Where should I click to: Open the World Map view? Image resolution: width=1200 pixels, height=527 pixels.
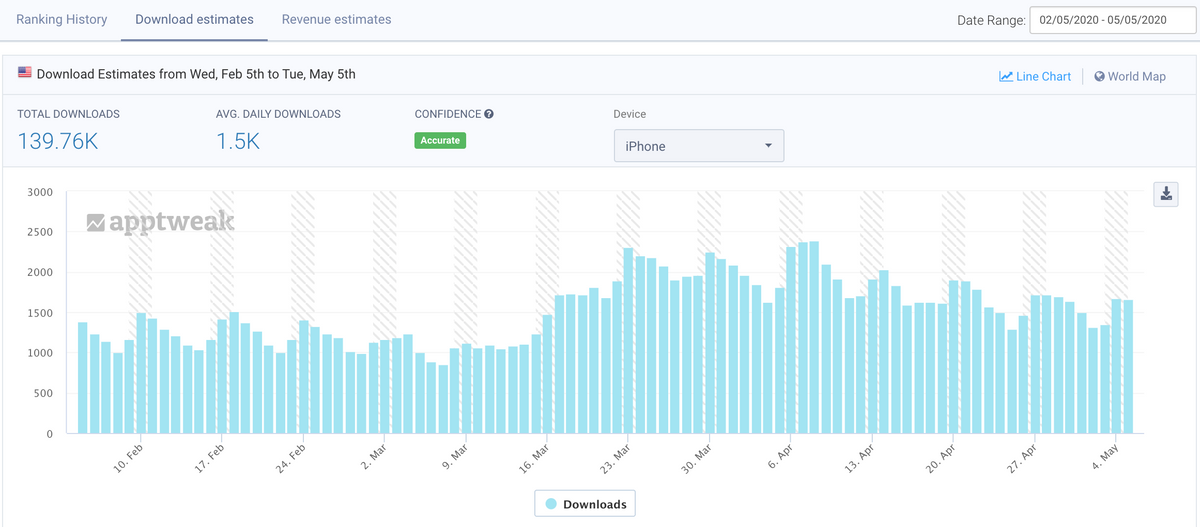click(1130, 76)
